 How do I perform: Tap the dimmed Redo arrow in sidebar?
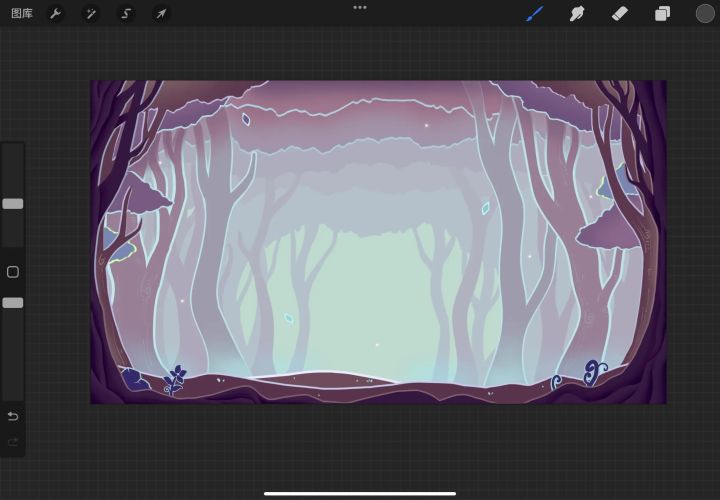(13, 441)
